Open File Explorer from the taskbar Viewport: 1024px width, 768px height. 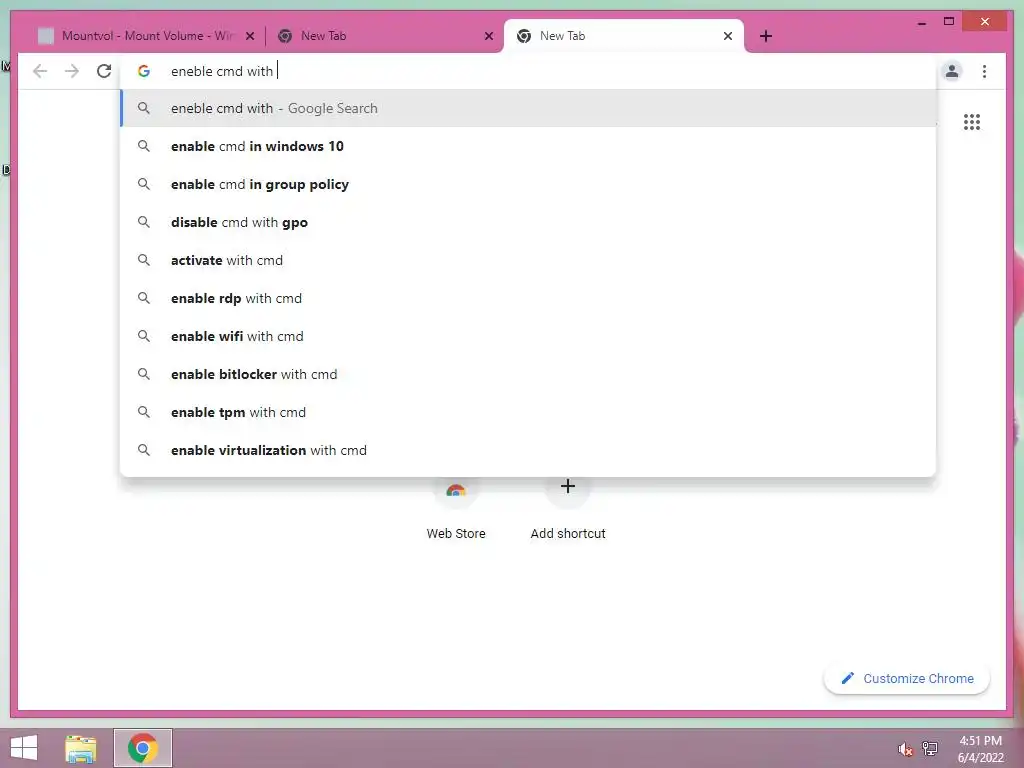[81, 748]
